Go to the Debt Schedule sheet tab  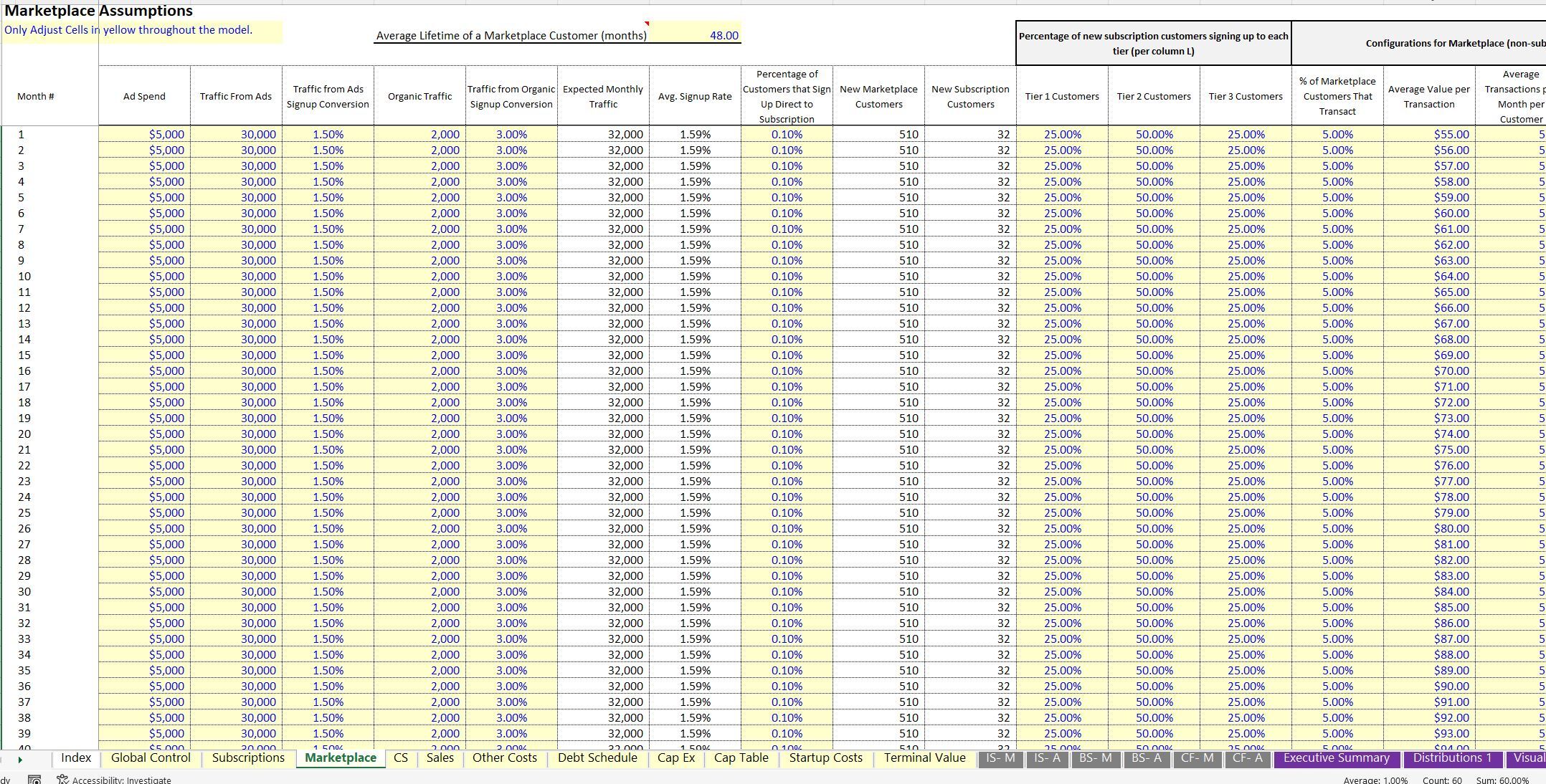click(x=597, y=758)
